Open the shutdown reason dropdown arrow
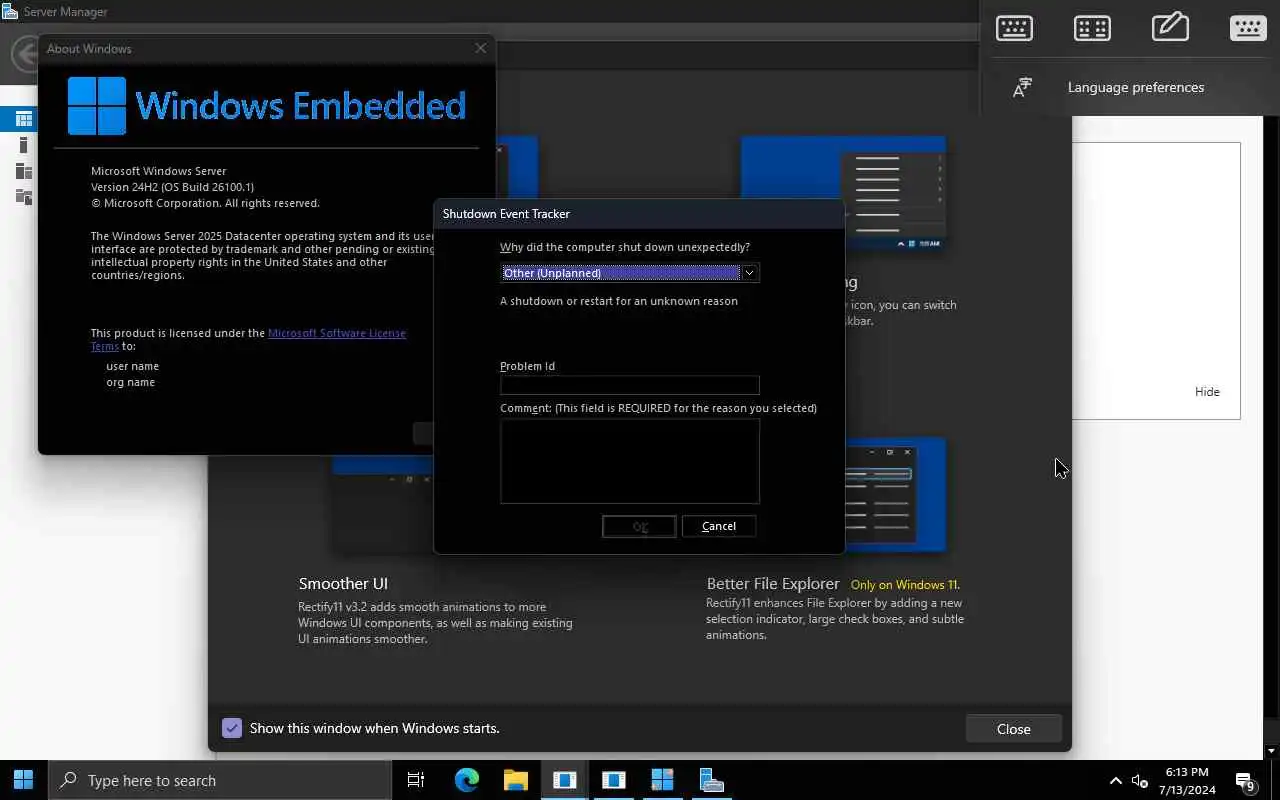The image size is (1280, 800). pos(750,273)
